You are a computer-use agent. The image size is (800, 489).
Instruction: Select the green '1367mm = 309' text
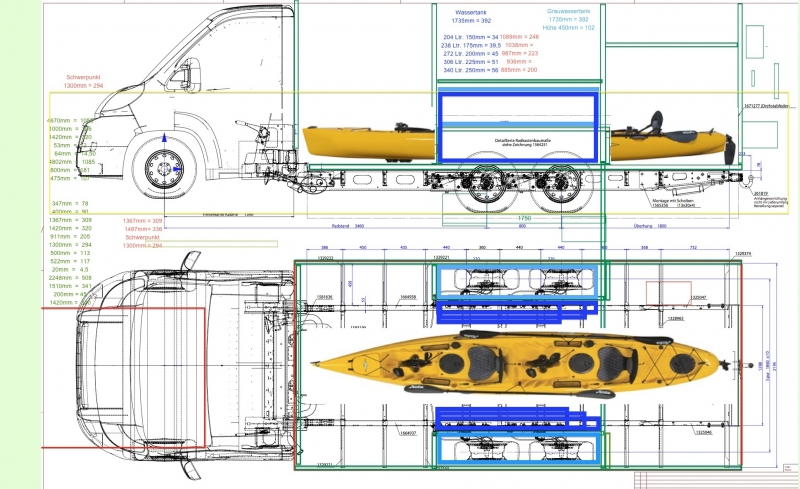[69, 220]
